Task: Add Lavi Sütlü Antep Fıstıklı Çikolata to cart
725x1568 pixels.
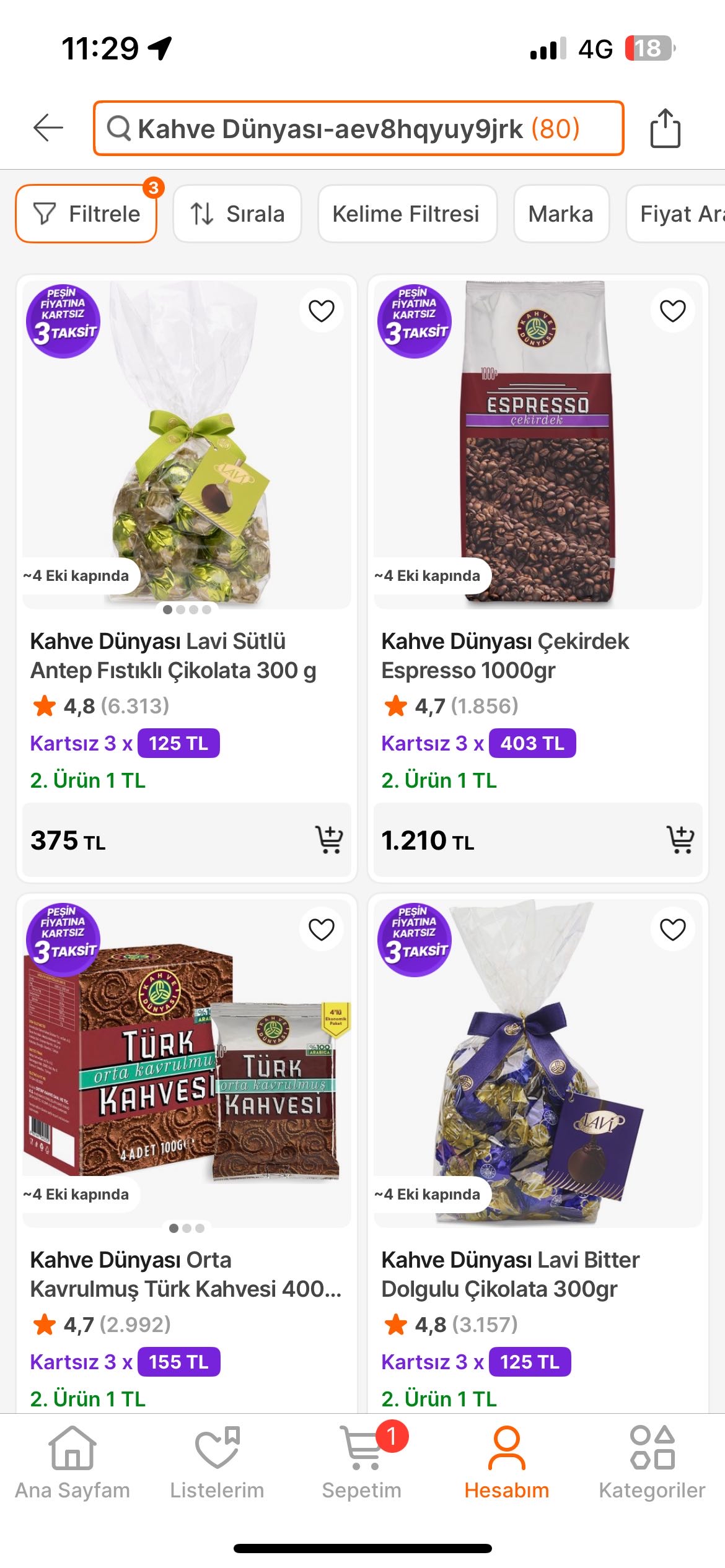Action: coord(329,840)
